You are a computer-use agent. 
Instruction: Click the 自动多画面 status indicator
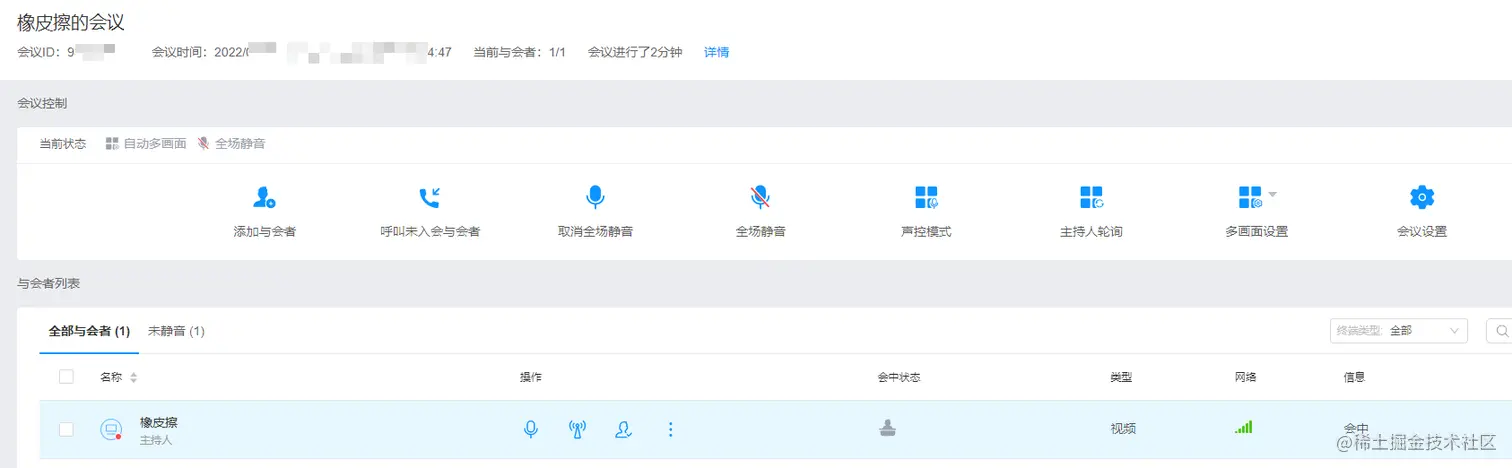click(x=146, y=144)
